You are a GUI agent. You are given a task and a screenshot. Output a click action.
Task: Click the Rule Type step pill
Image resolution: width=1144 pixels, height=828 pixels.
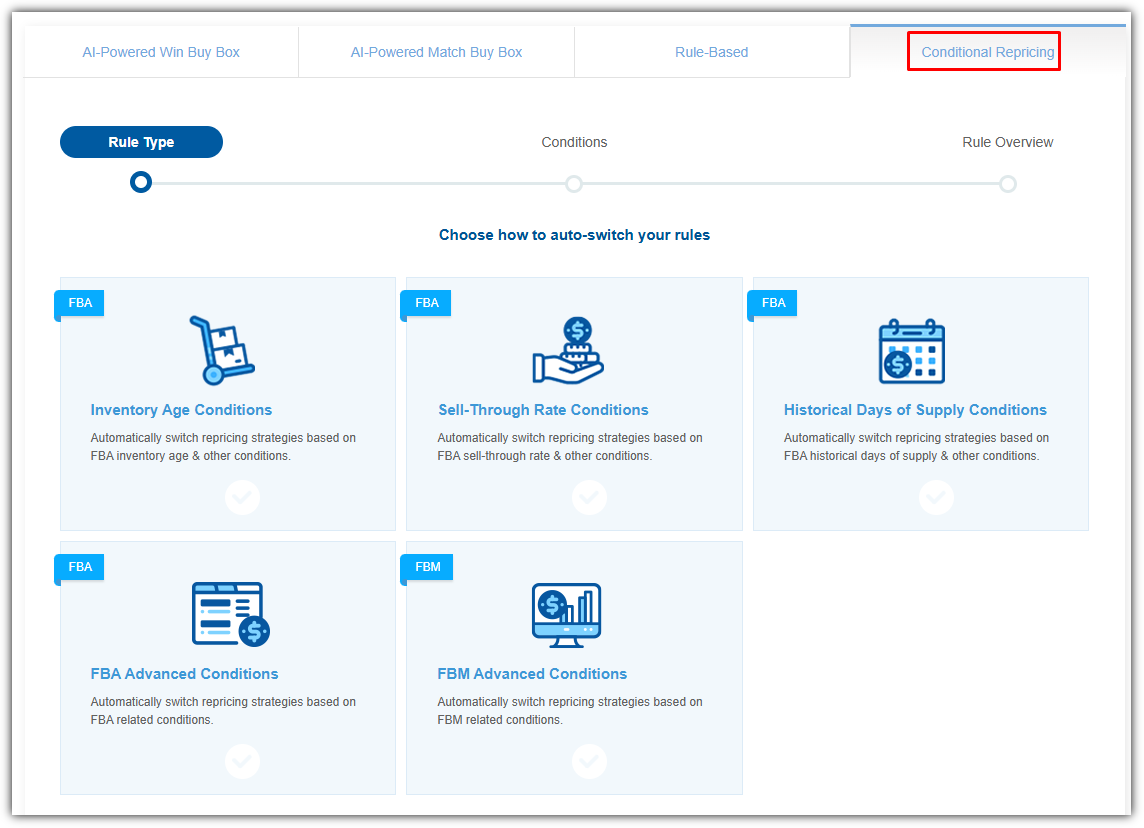point(141,142)
